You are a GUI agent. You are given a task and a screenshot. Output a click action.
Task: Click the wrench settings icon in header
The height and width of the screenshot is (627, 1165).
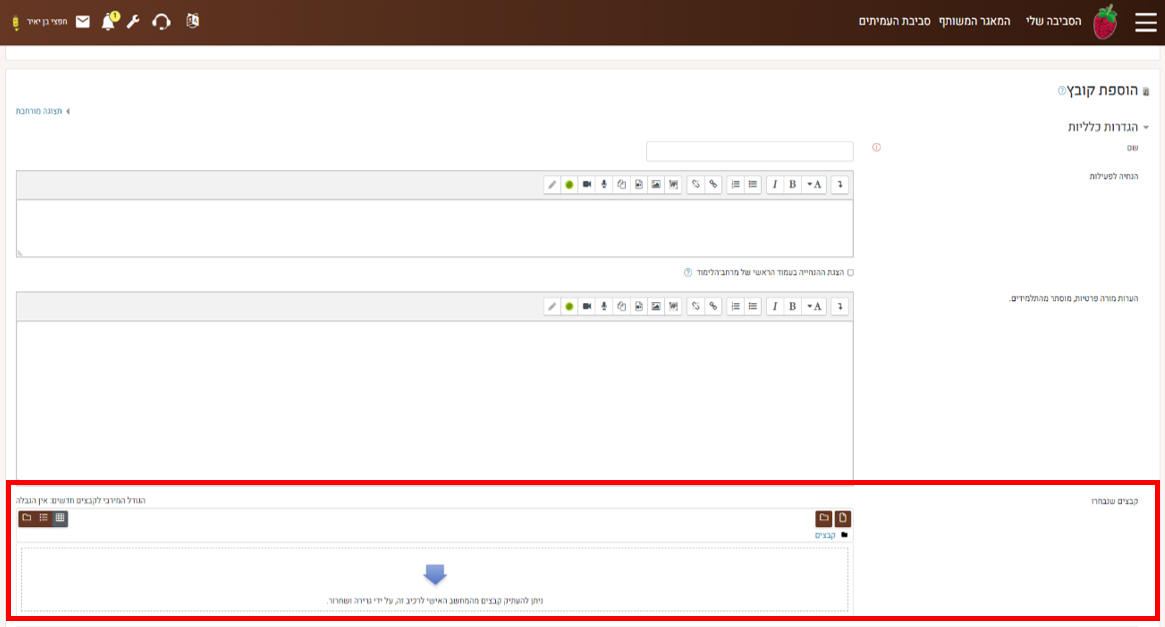point(133,21)
